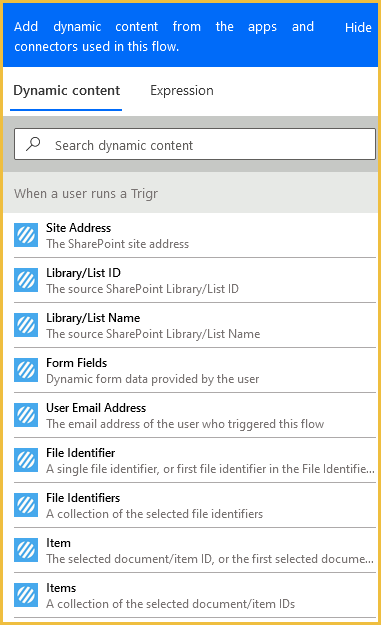Select the icon beside the Item entry
The width and height of the screenshot is (381, 625).
point(26,550)
